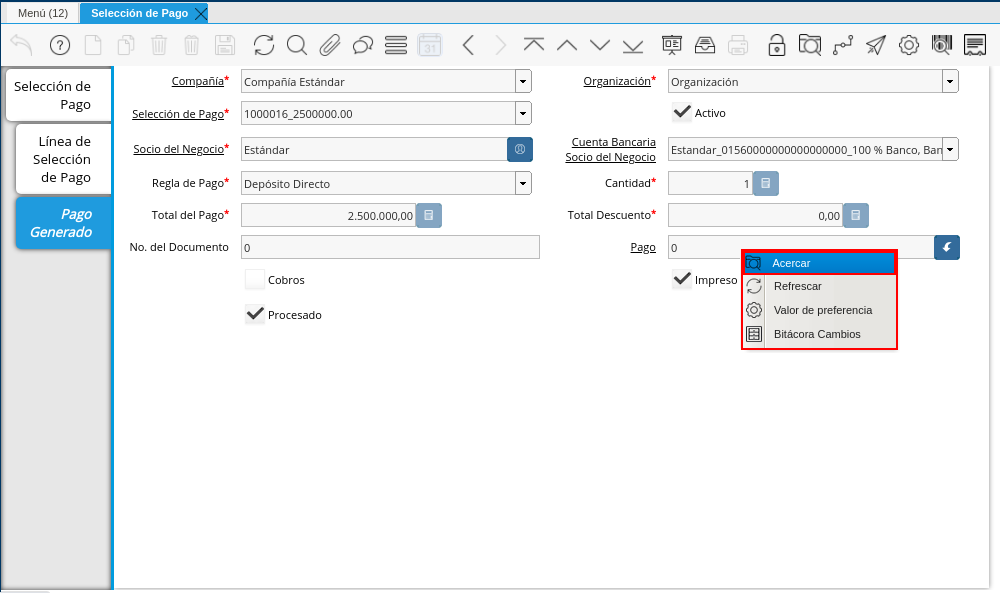The height and width of the screenshot is (593, 1000).
Task: Open the Find record magnifier icon
Action: pyautogui.click(x=297, y=45)
